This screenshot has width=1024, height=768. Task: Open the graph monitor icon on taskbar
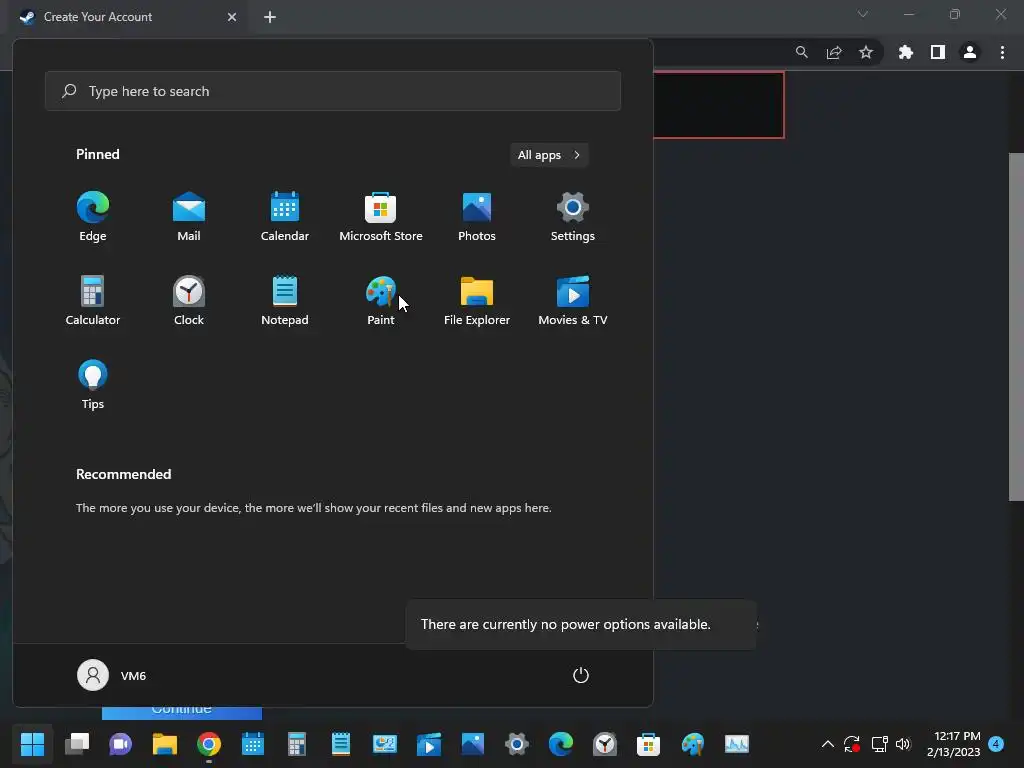click(x=737, y=744)
